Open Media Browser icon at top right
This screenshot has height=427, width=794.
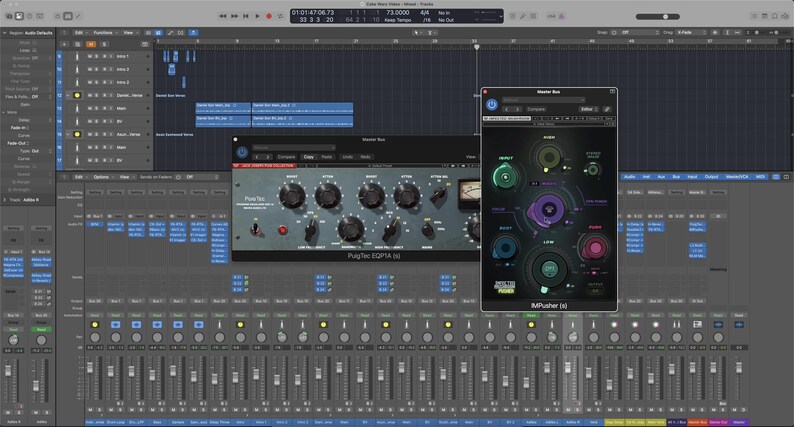[x=785, y=16]
